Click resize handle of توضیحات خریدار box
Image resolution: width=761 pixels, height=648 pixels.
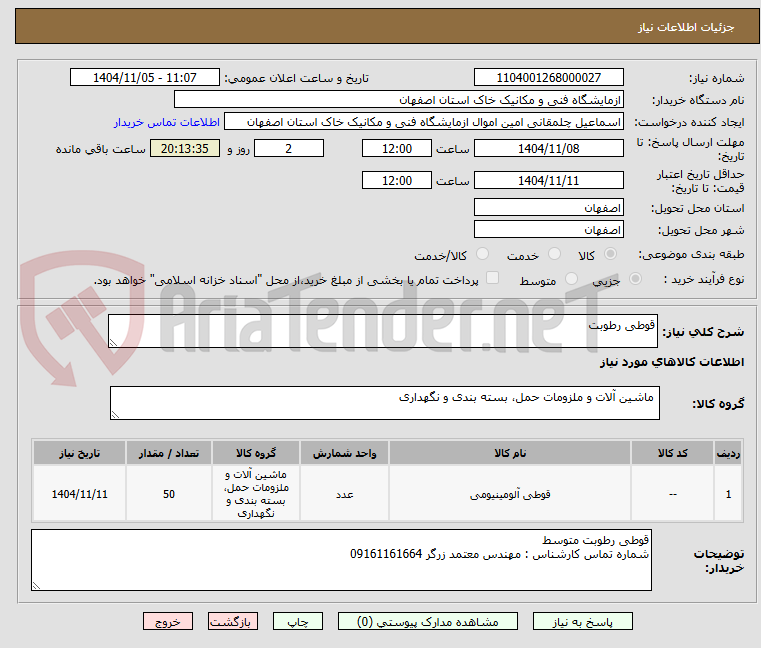pyautogui.click(x=36, y=586)
